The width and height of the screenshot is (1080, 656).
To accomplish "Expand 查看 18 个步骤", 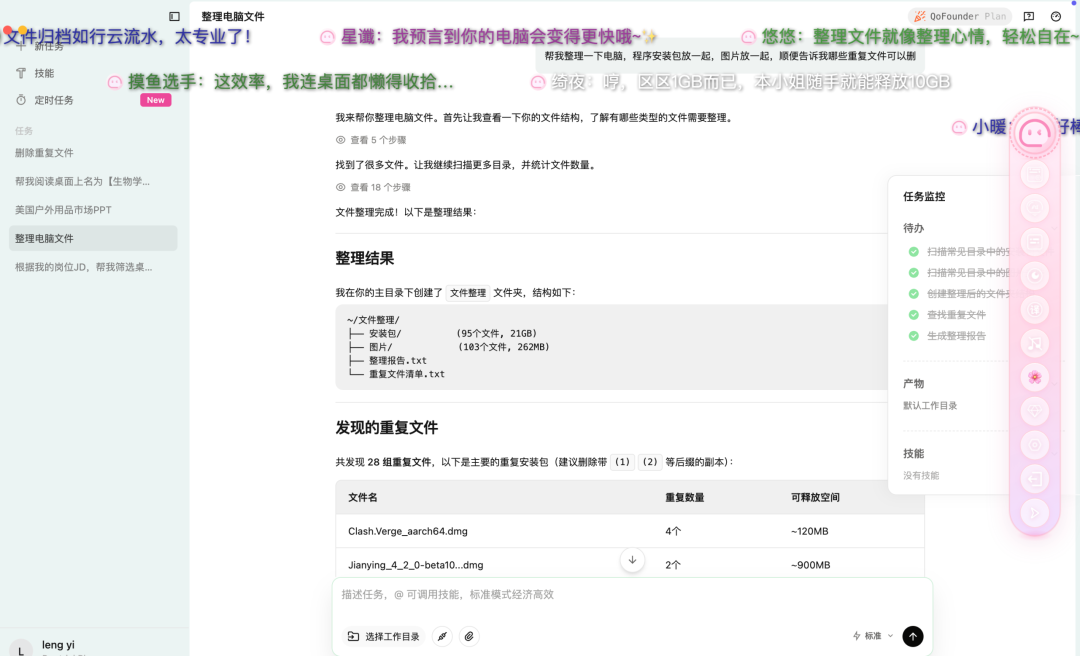I will click(373, 187).
